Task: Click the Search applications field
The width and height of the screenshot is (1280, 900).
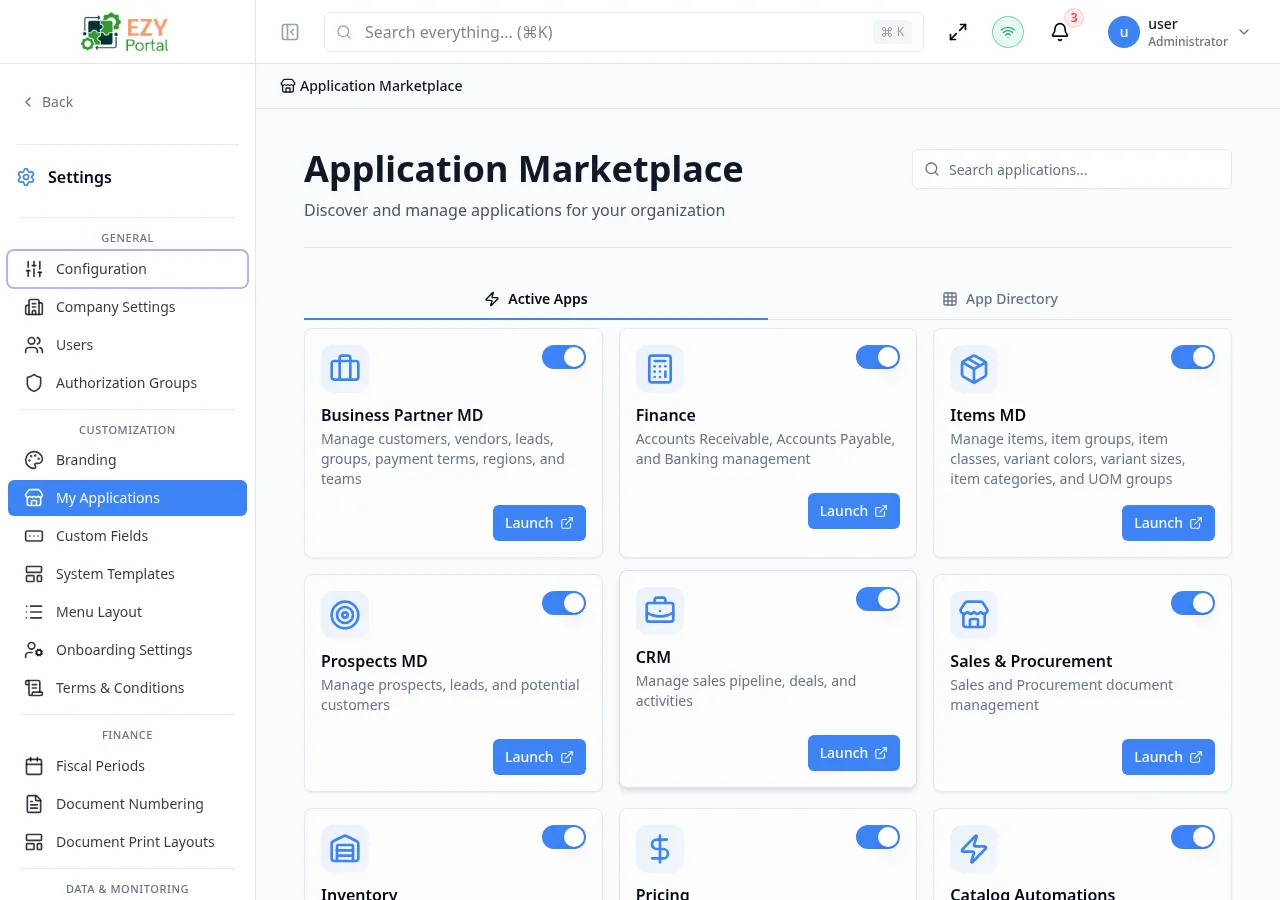Action: [x=1072, y=170]
